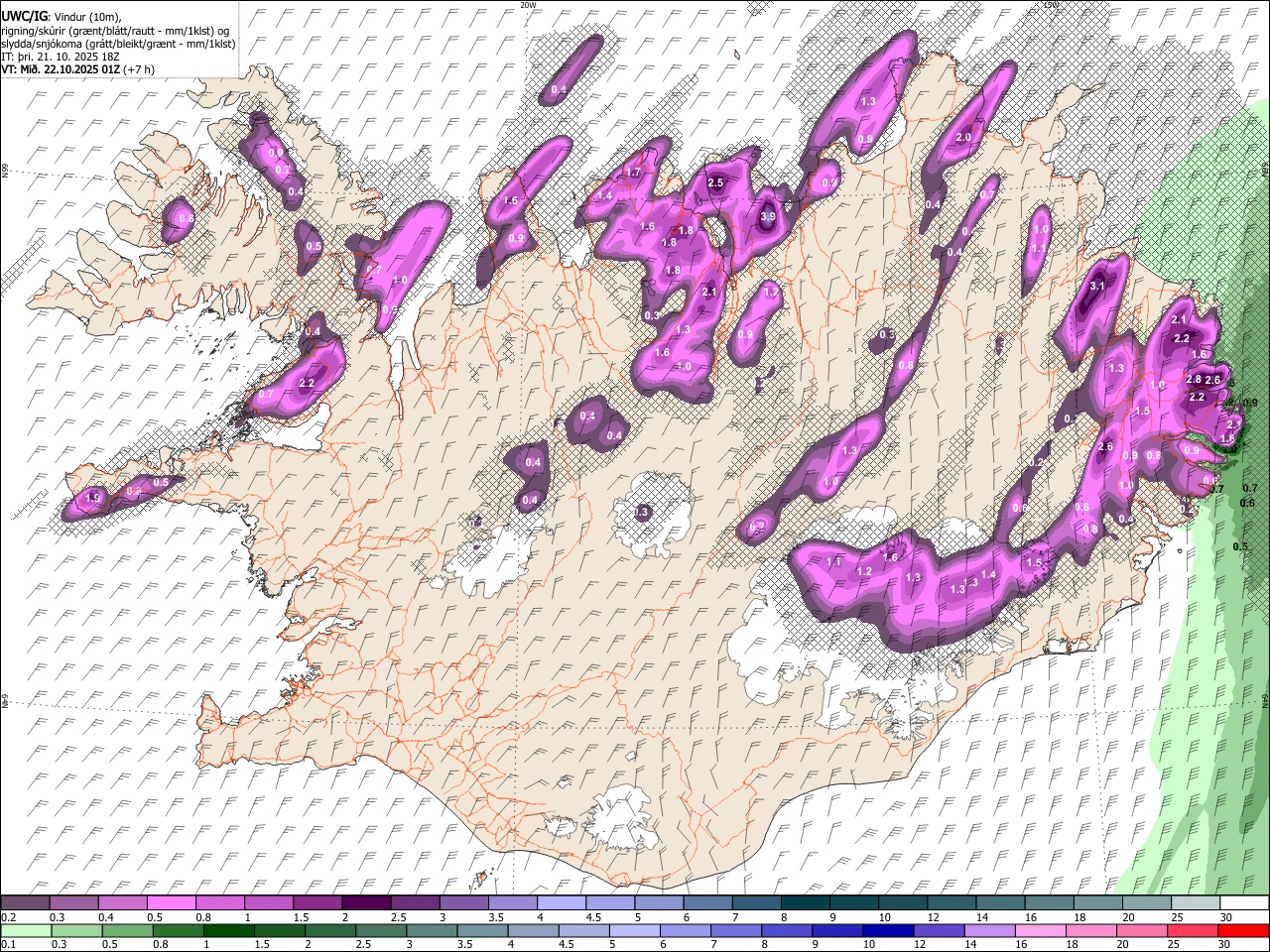Click the deep blue lower swatch between 10 and 12
1270x952 pixels.
click(886, 931)
